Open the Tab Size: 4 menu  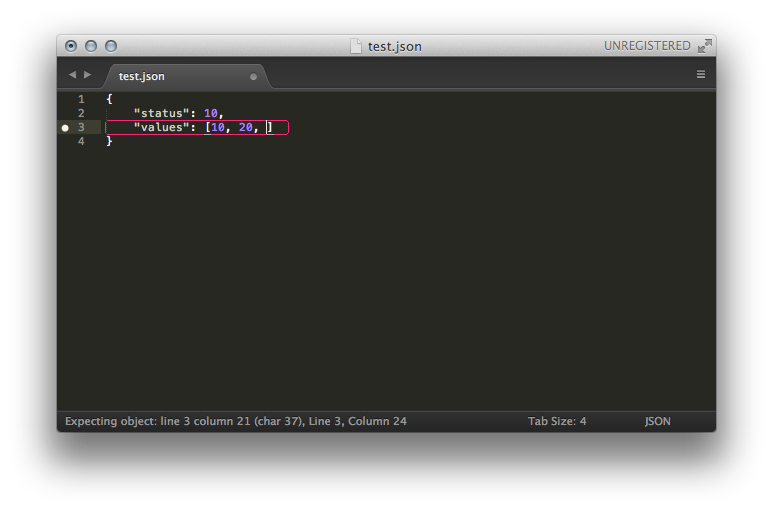click(557, 421)
